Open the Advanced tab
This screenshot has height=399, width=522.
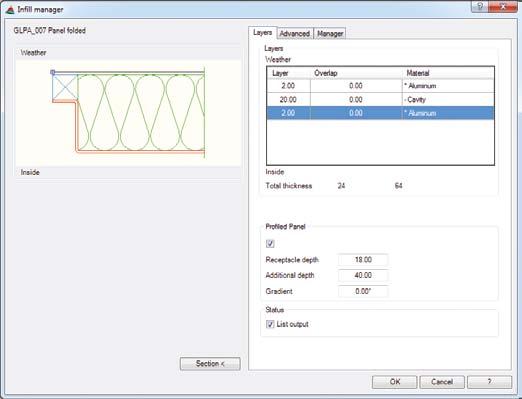point(295,34)
